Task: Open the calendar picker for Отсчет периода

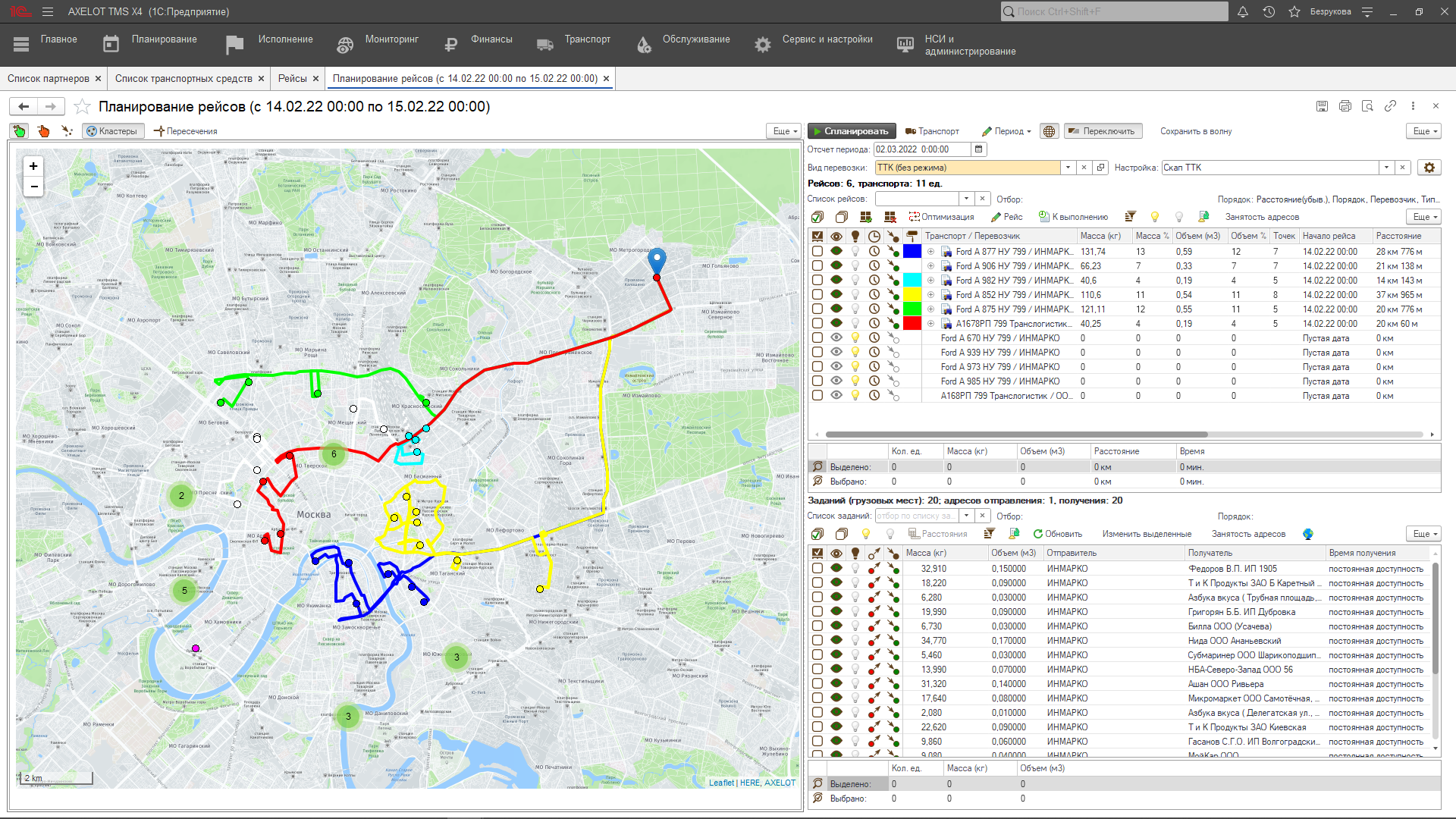Action: pyautogui.click(x=979, y=149)
